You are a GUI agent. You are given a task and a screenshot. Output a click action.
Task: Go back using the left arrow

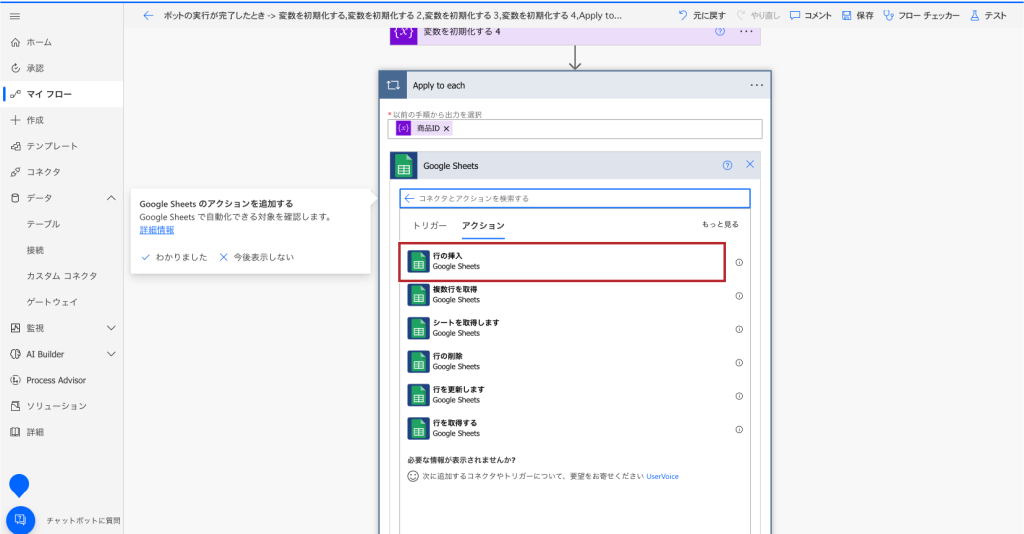pos(148,16)
